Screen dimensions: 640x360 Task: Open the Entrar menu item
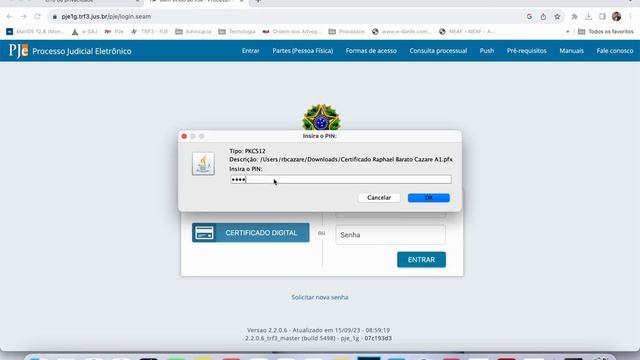point(251,51)
